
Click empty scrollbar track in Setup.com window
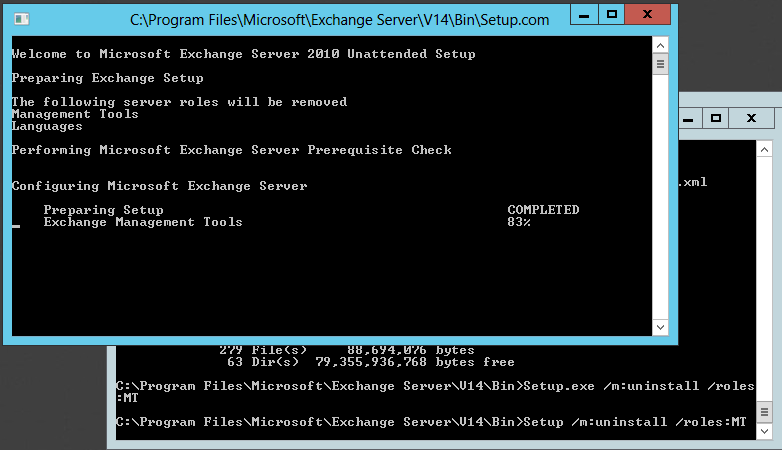[x=660, y=200]
